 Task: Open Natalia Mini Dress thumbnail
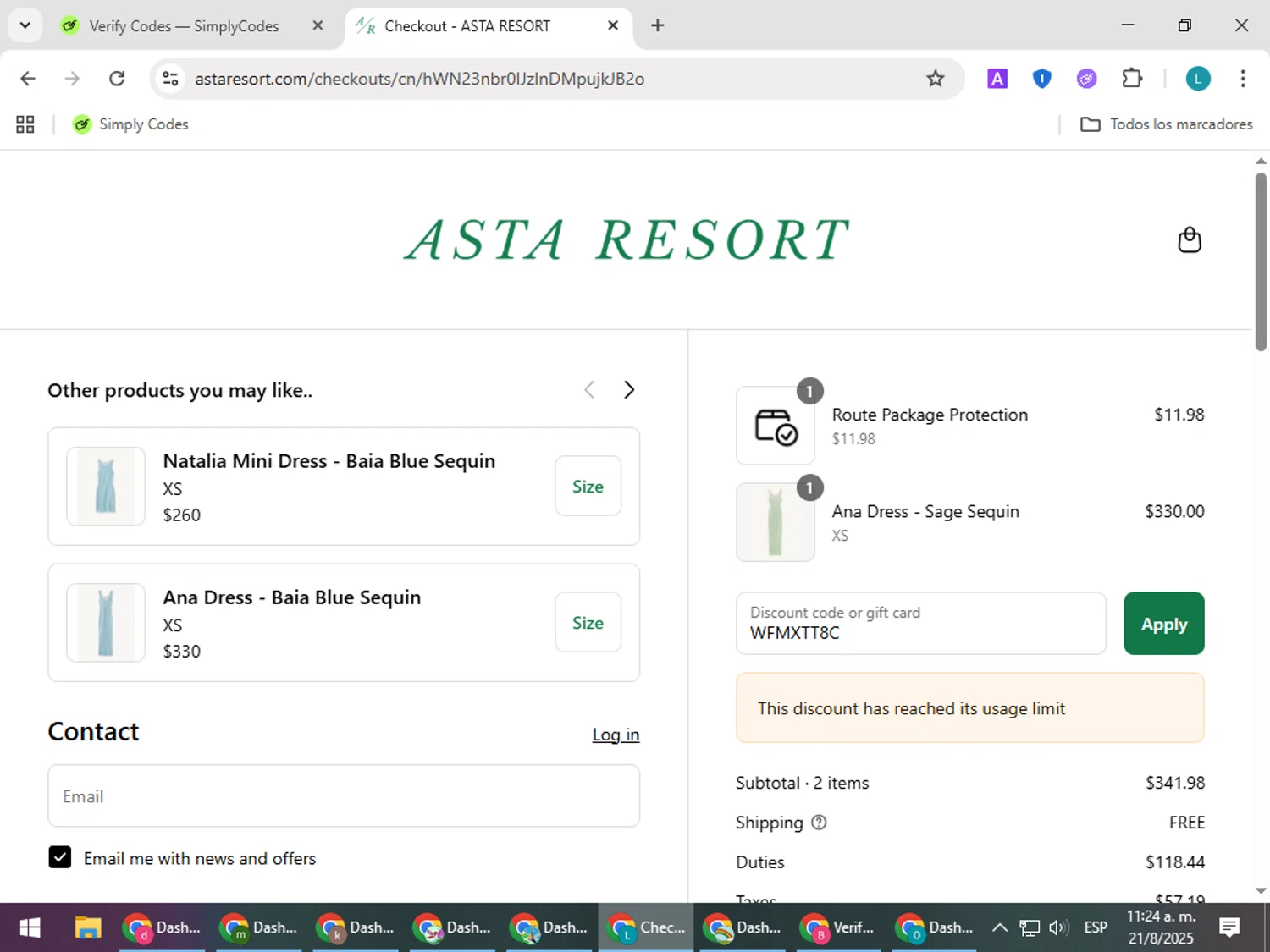(106, 487)
